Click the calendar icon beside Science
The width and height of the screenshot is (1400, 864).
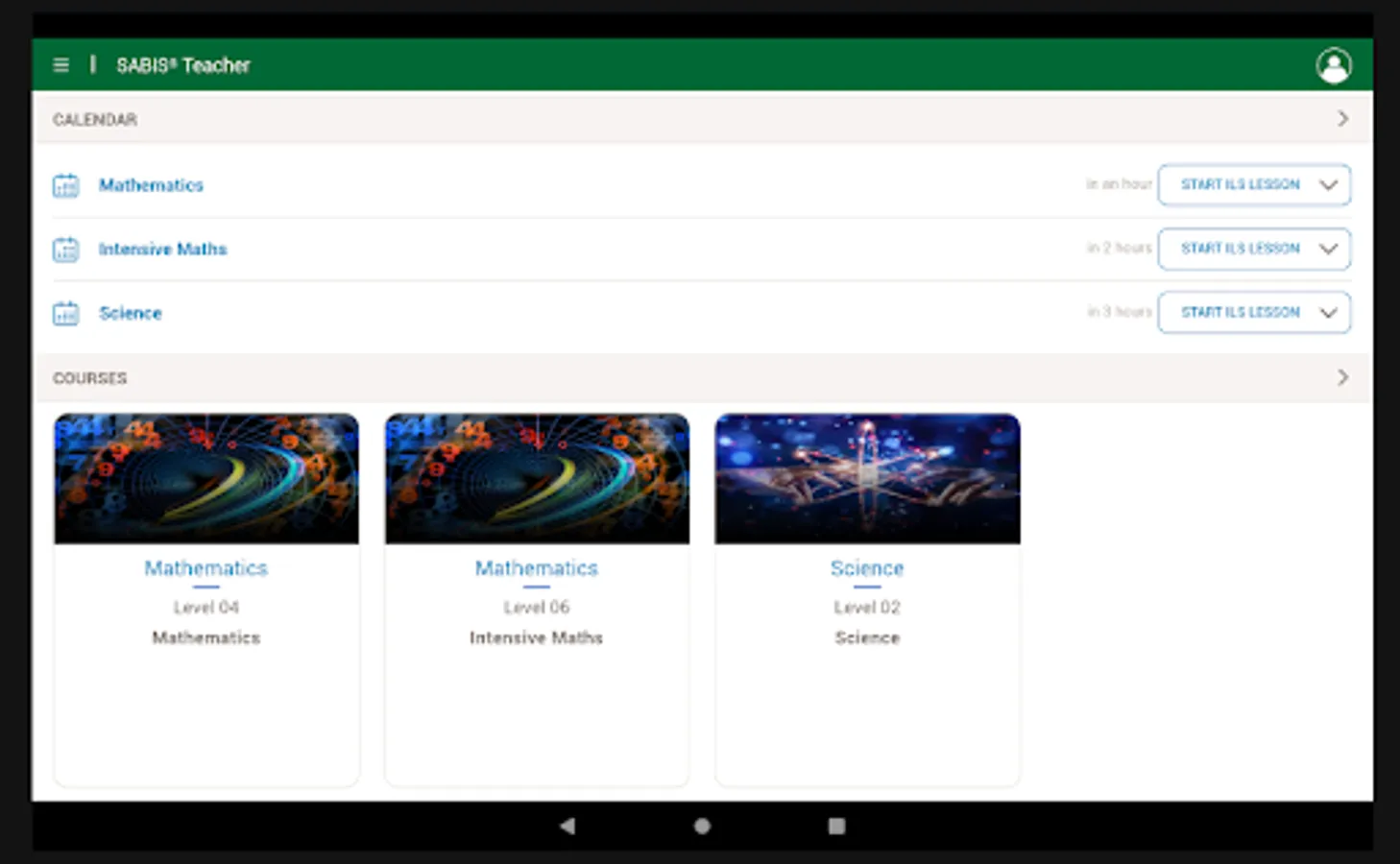point(65,313)
